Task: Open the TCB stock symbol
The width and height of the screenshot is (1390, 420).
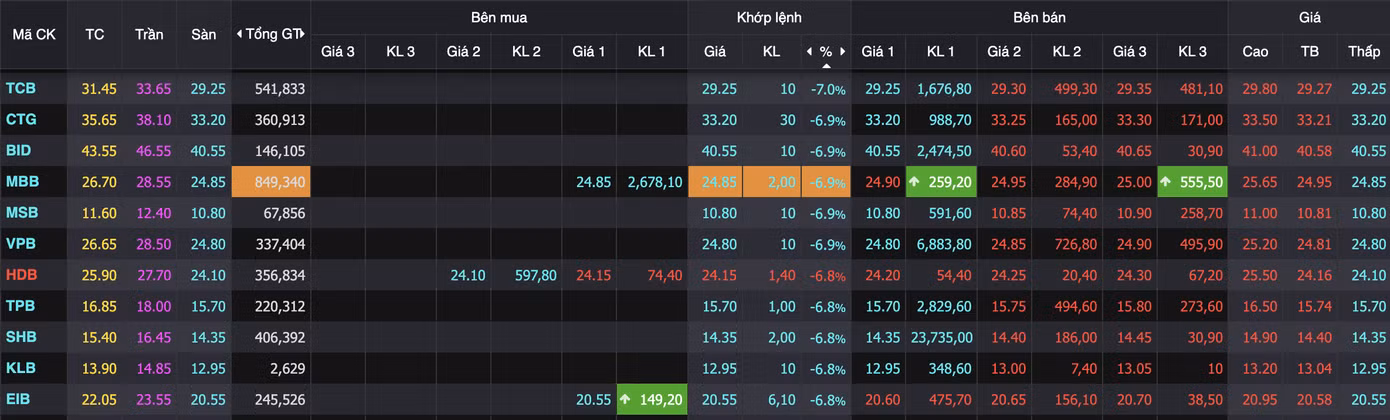Action: [x=21, y=88]
